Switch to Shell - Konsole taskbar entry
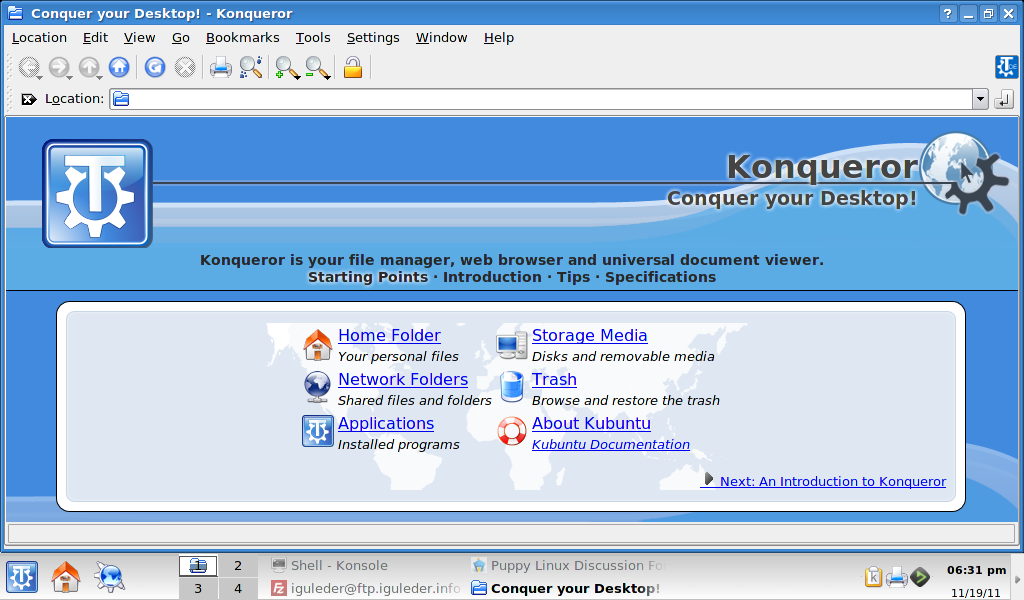The image size is (1024, 600). point(366,565)
